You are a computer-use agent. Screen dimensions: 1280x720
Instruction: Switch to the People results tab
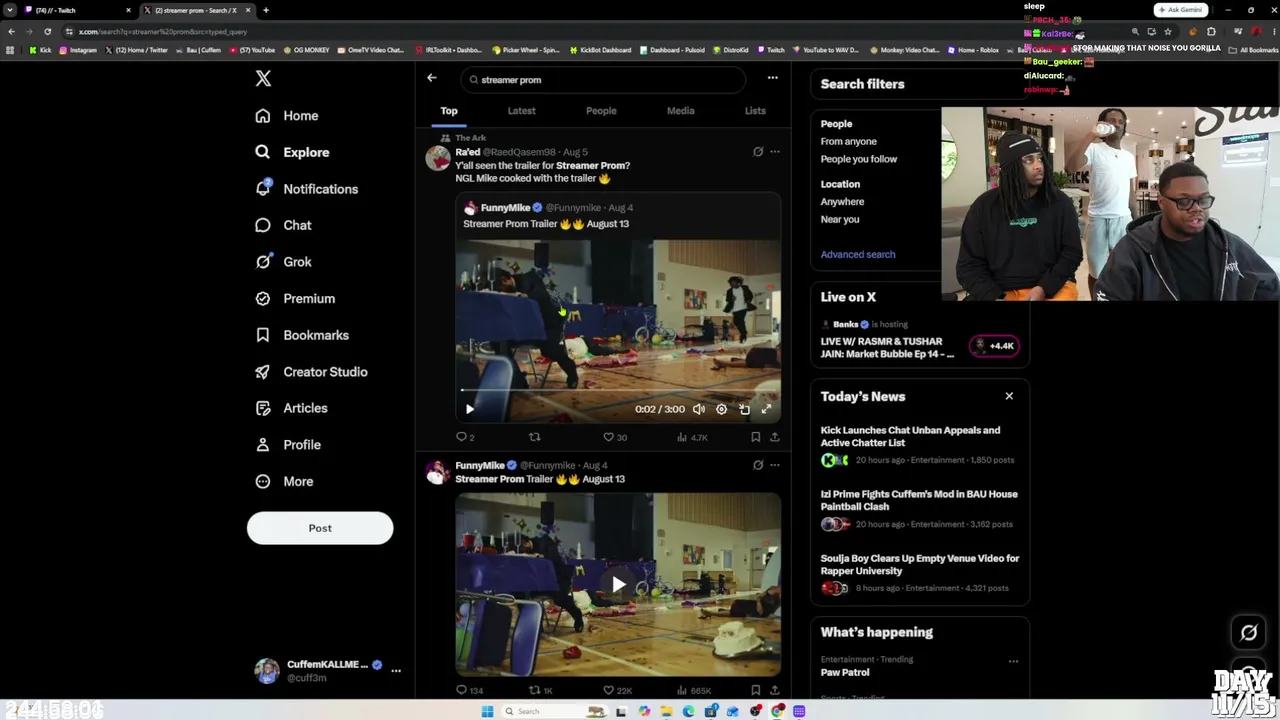601,111
